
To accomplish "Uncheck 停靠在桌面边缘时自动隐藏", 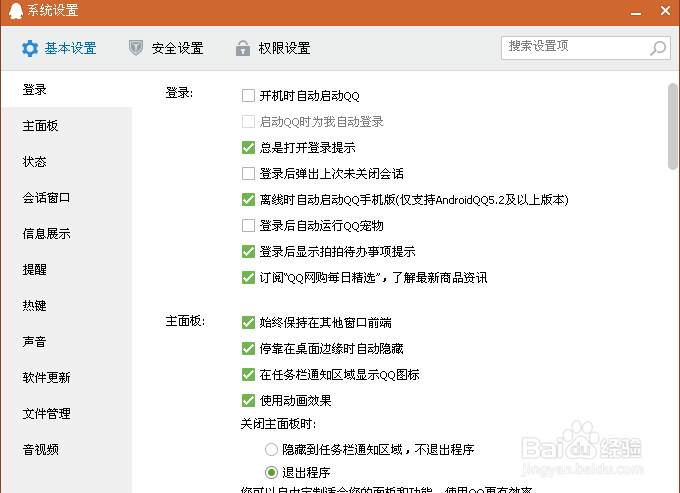I will (x=248, y=349).
